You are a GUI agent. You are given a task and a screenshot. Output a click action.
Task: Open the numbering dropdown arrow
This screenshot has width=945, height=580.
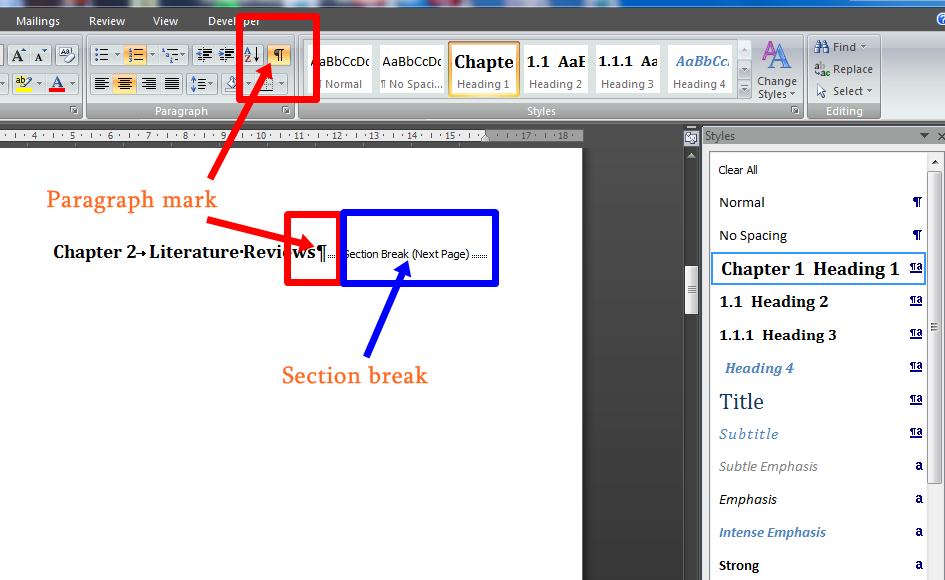(x=152, y=55)
